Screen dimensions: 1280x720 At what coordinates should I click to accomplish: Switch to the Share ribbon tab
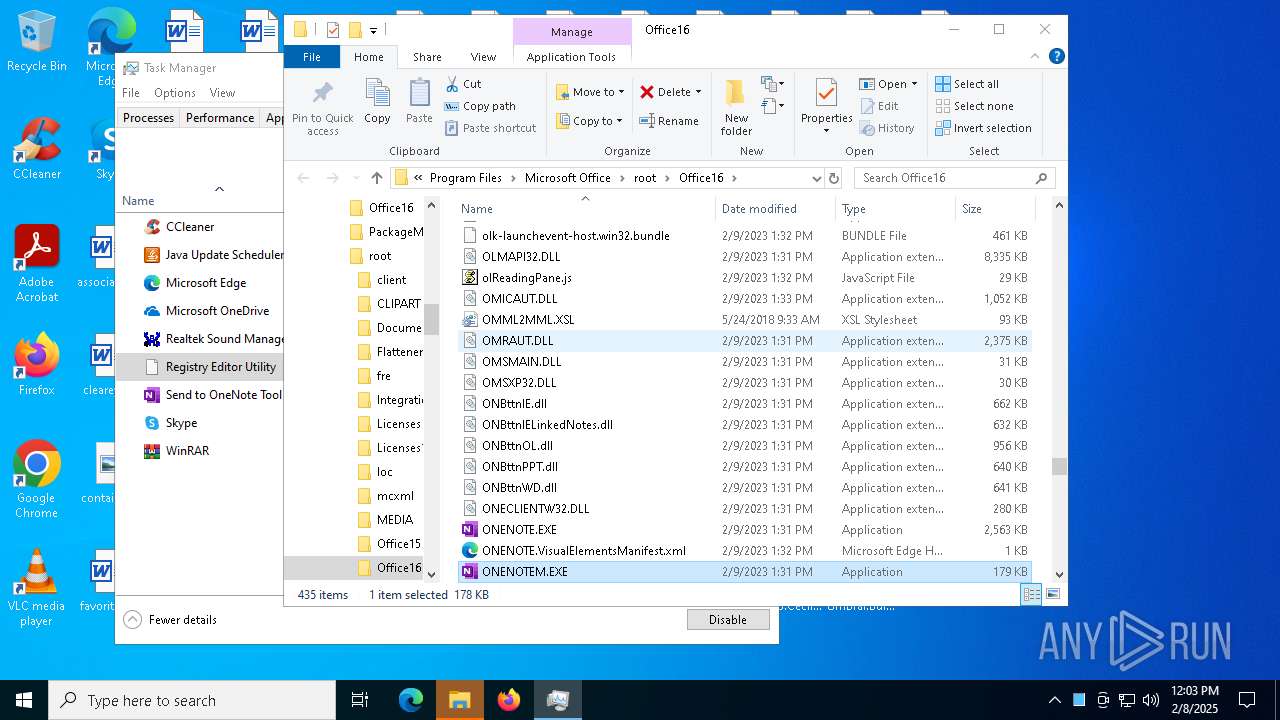[427, 57]
